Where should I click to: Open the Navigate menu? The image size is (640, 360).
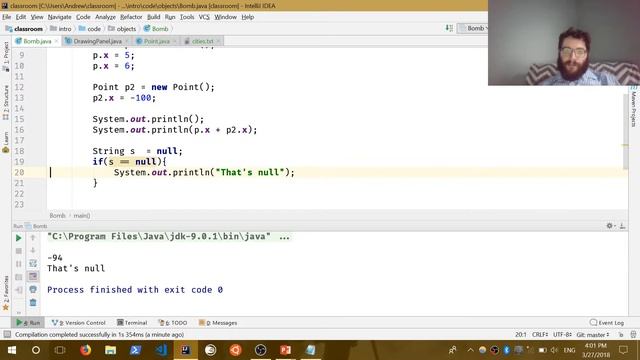(x=60, y=17)
